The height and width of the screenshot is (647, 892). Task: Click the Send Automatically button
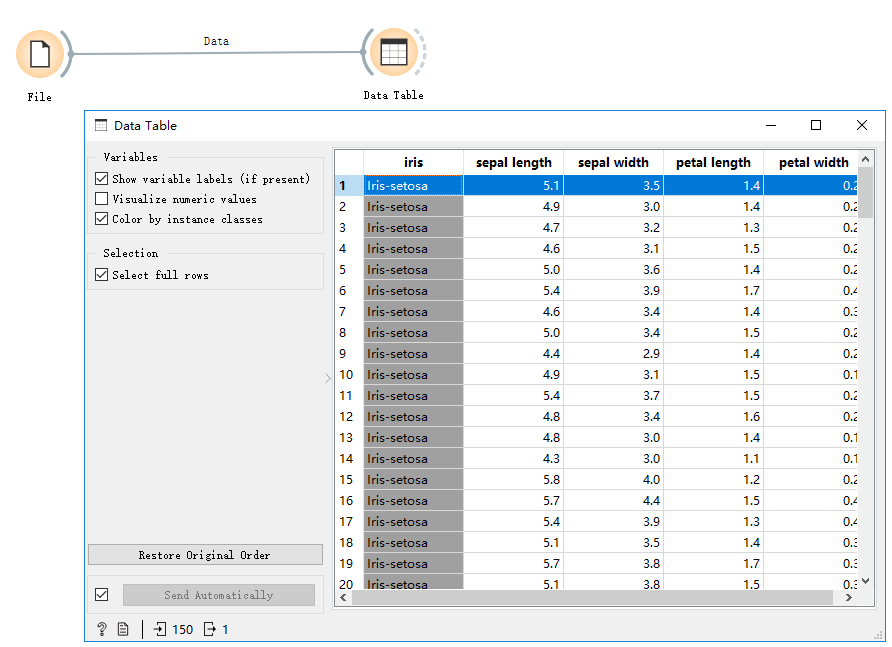[219, 595]
